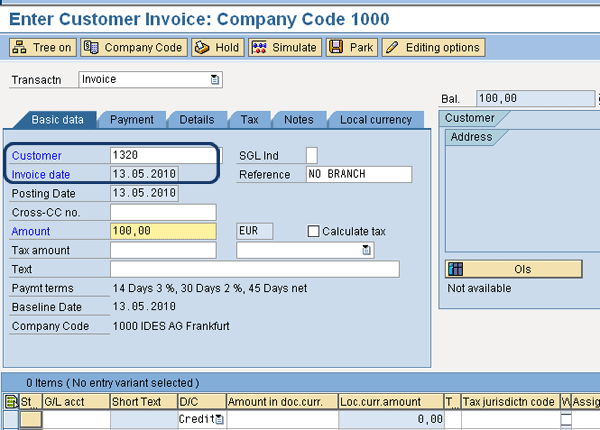Open the Local currency tab

[375, 120]
